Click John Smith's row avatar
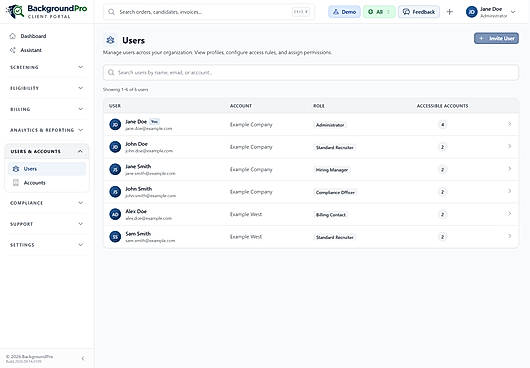This screenshot has height=368, width=530. [115, 192]
